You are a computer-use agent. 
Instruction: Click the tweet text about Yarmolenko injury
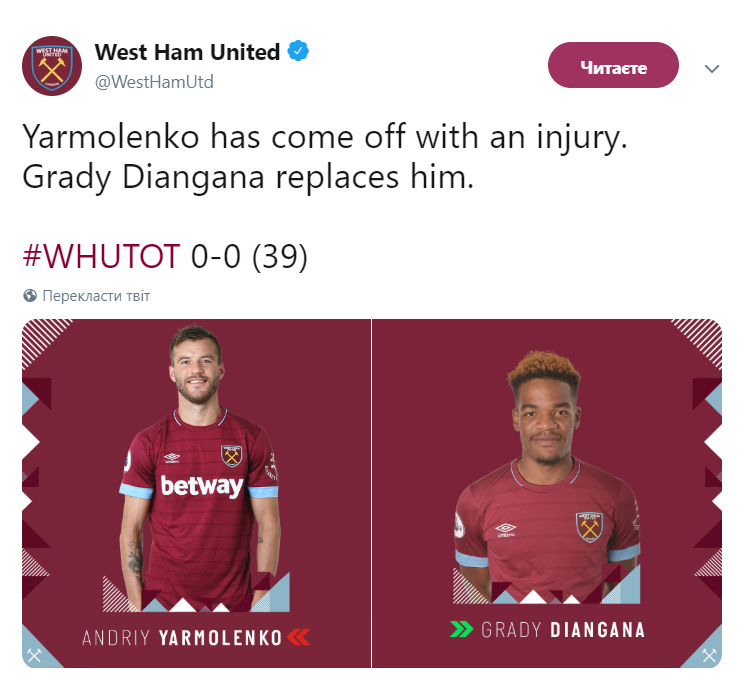coord(324,157)
